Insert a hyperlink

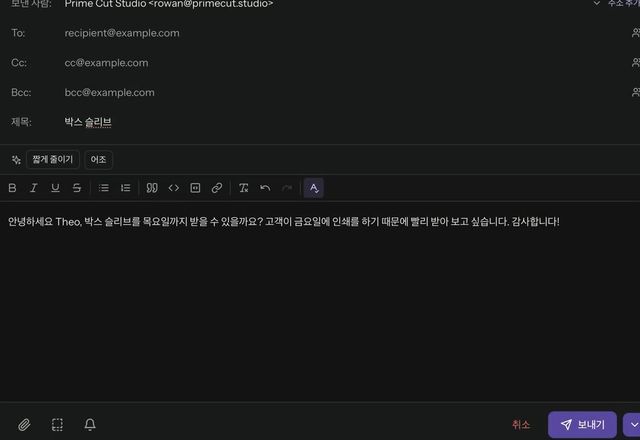pyautogui.click(x=217, y=188)
